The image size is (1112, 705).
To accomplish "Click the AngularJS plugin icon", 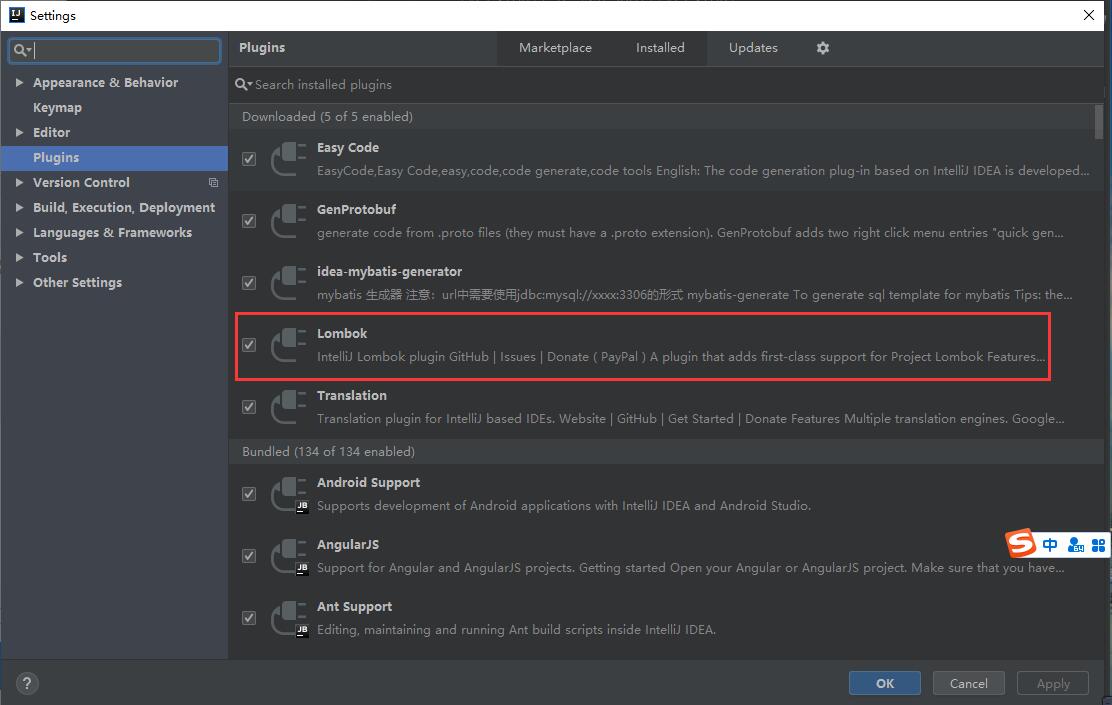I will (x=289, y=556).
